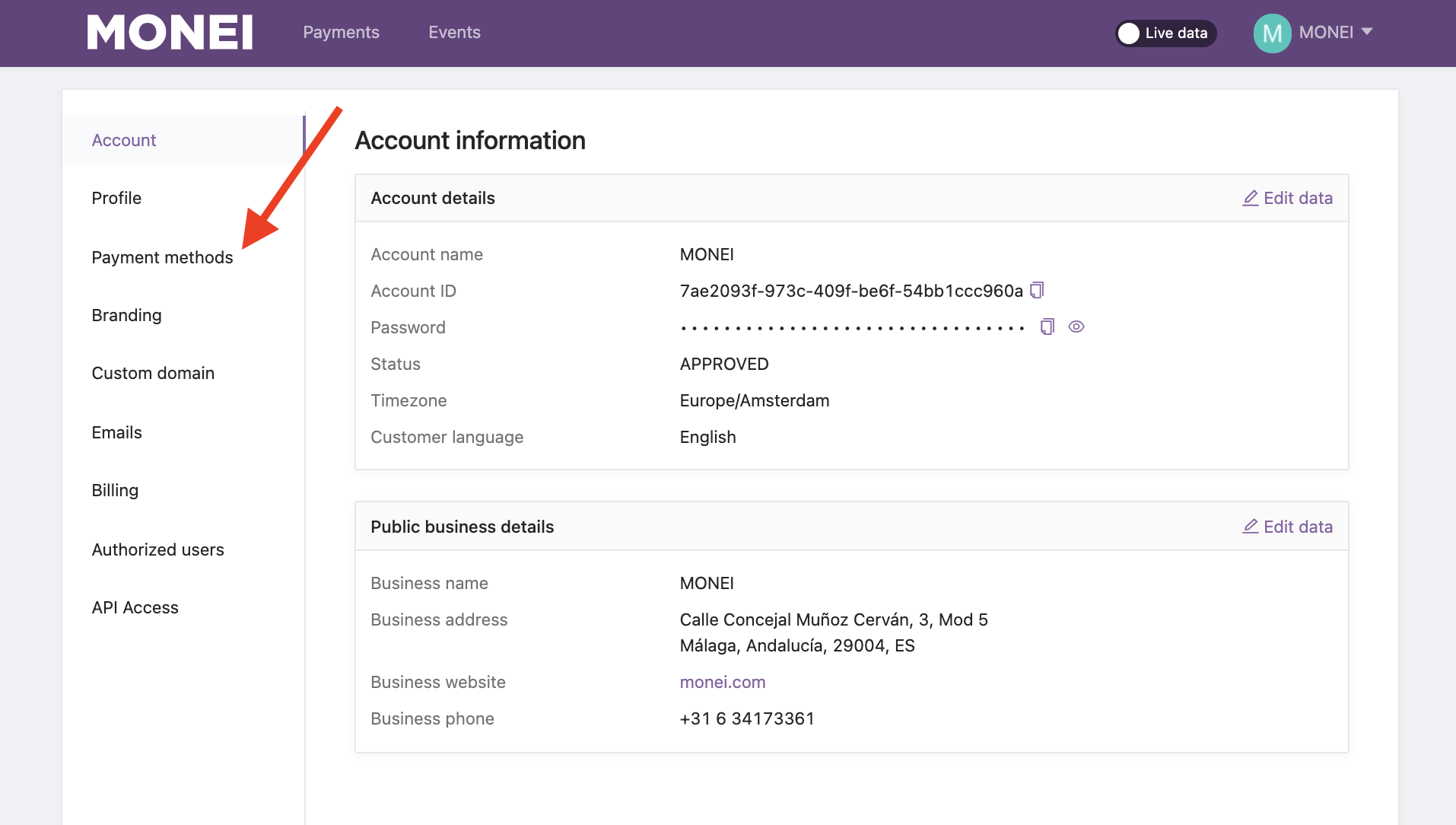Open Branding settings
This screenshot has height=825, width=1456.
coord(126,315)
